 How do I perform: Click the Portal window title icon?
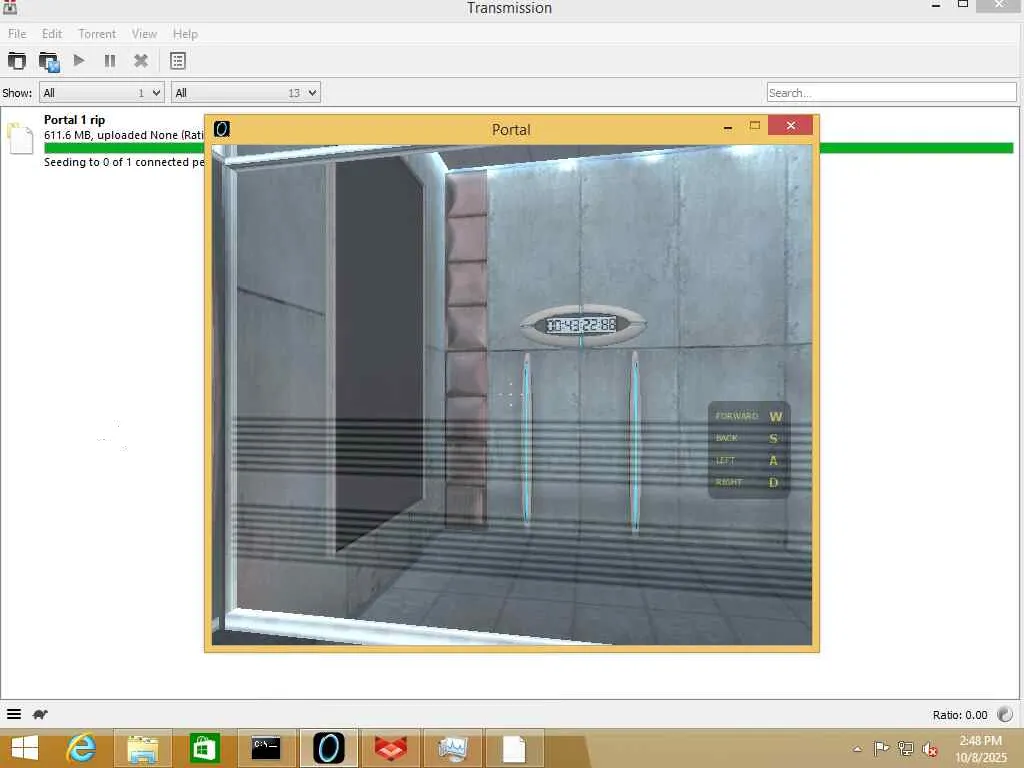(222, 129)
